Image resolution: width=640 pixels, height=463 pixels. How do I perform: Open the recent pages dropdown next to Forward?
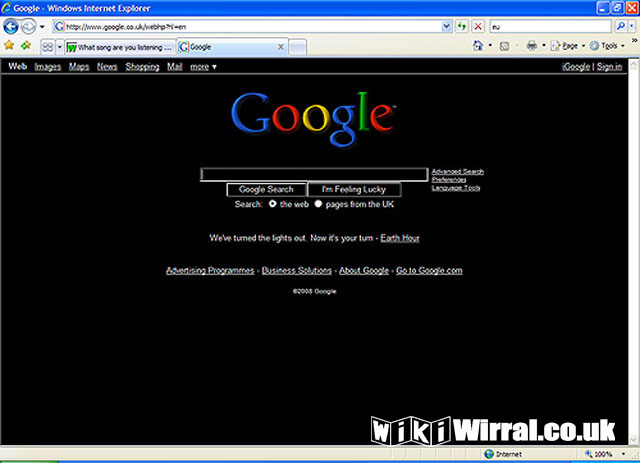click(42, 27)
